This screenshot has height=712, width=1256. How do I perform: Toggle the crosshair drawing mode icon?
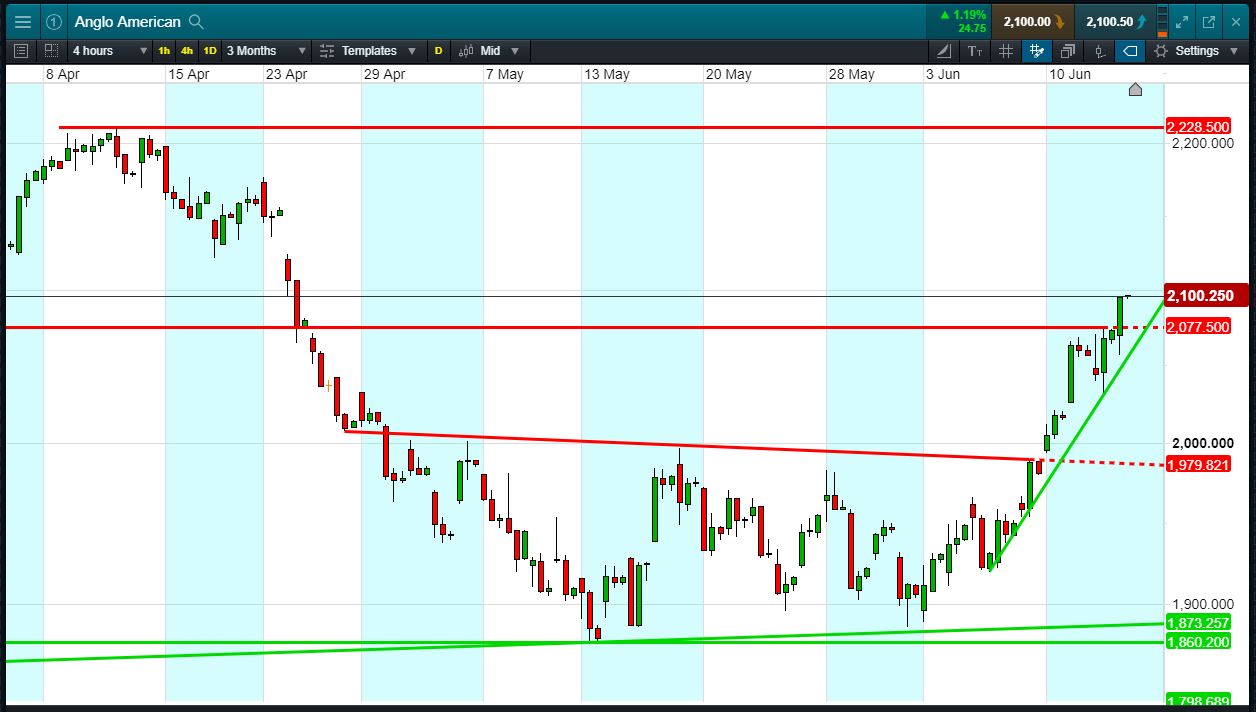(x=1037, y=51)
